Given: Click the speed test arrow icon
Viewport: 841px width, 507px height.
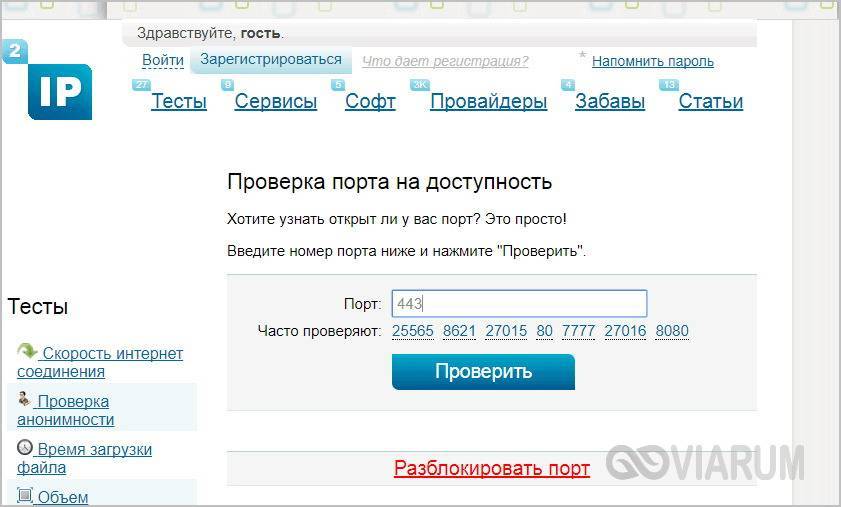Looking at the screenshot, I should (x=28, y=352).
